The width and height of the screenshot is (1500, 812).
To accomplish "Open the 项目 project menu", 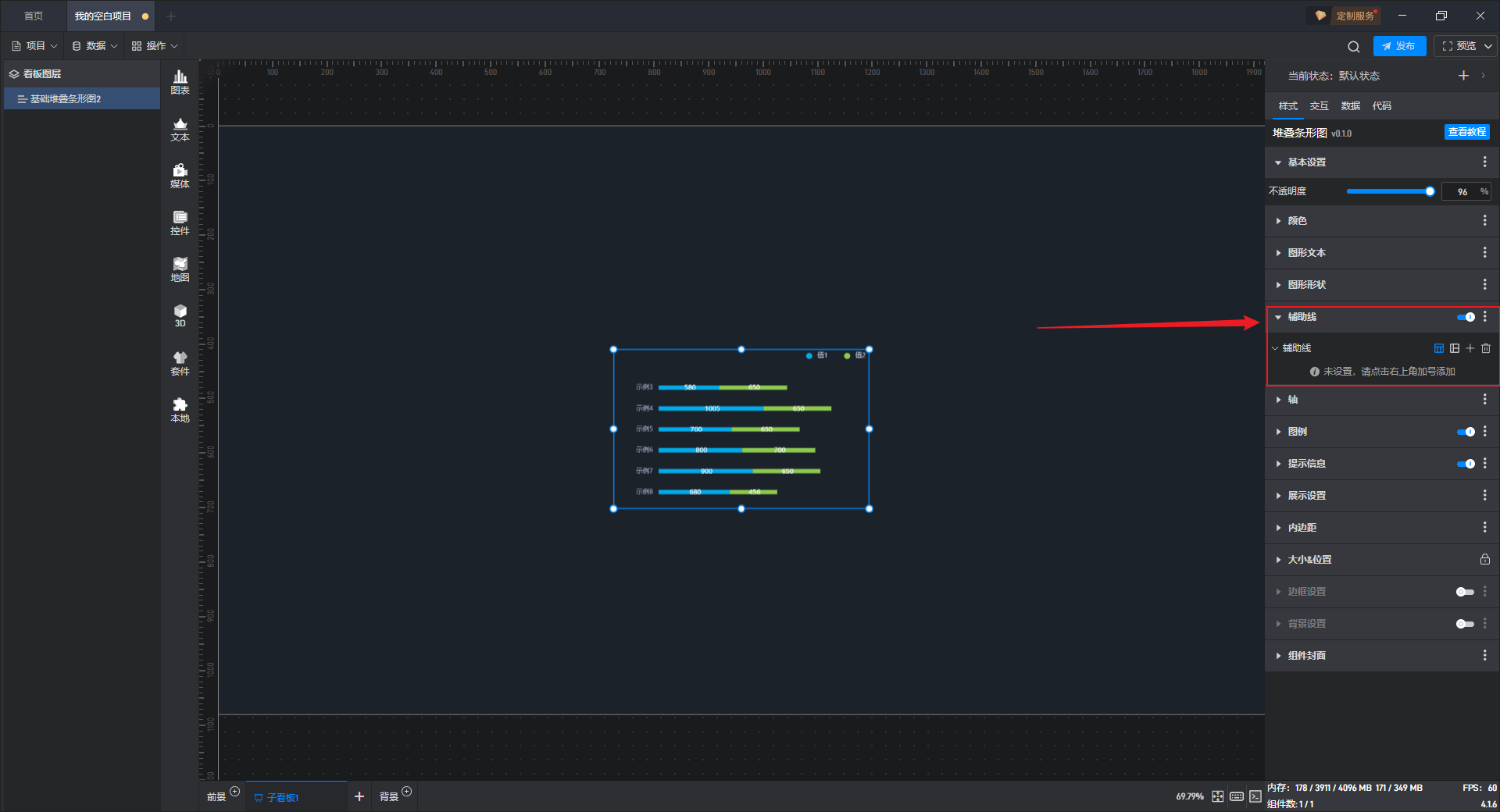I will click(34, 46).
